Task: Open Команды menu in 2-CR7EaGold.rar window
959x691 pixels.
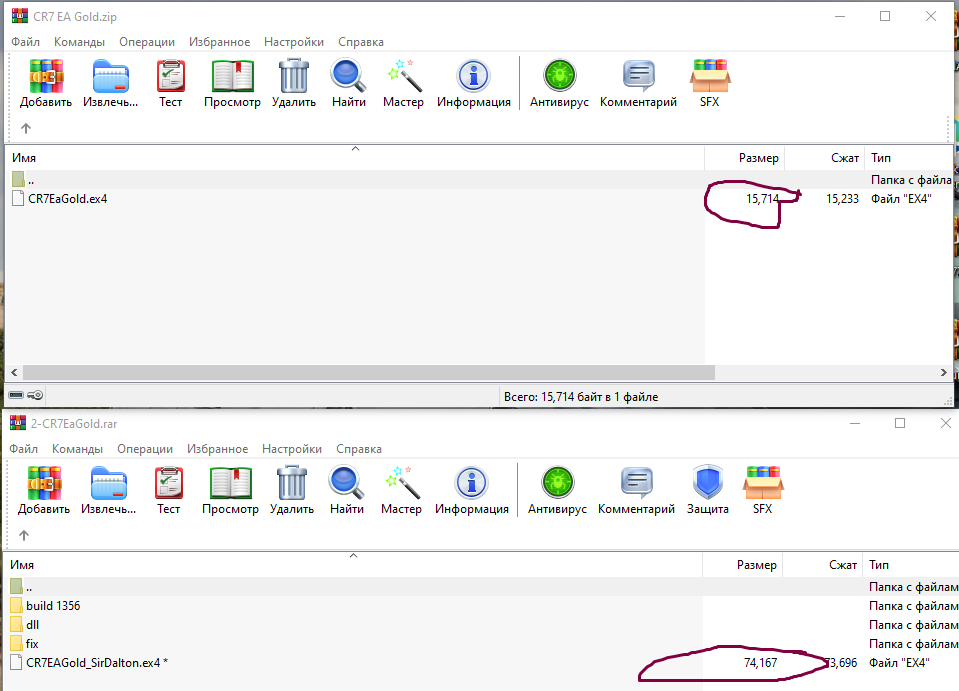Action: point(78,449)
